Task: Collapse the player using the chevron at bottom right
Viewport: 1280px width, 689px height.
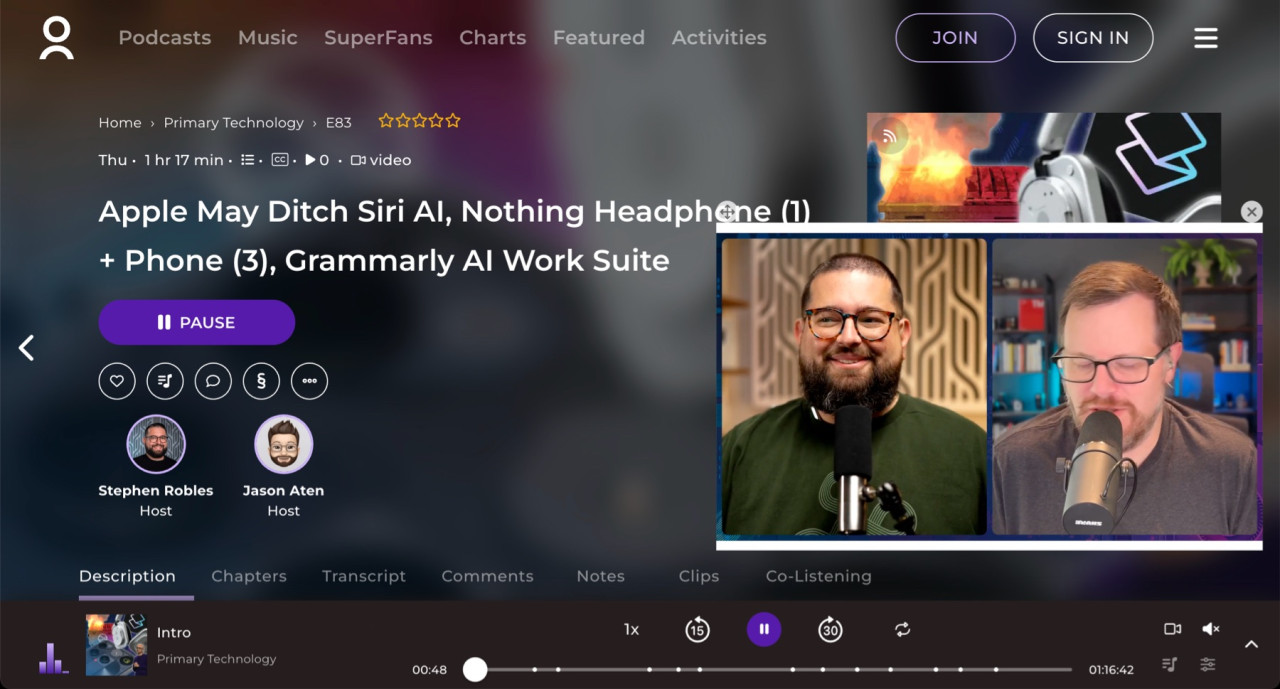Action: [1251, 645]
